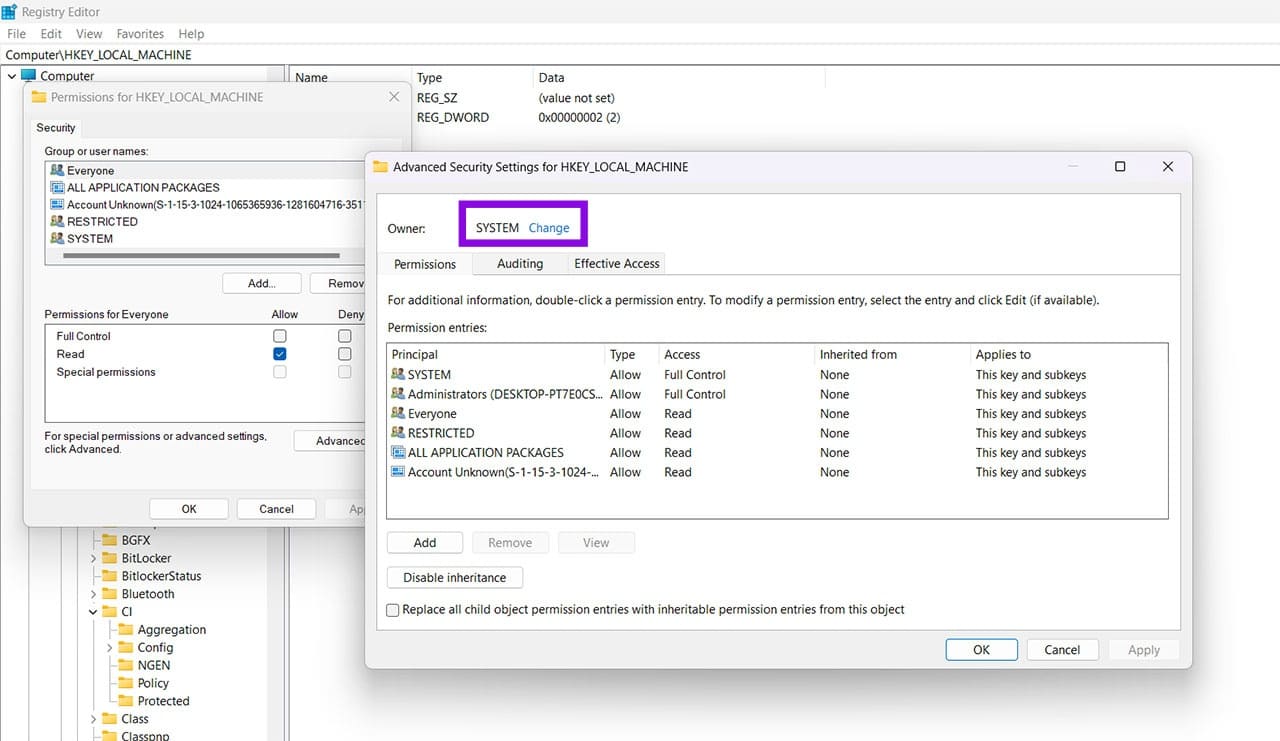
Task: Click the CI folder icon
Action: point(110,612)
